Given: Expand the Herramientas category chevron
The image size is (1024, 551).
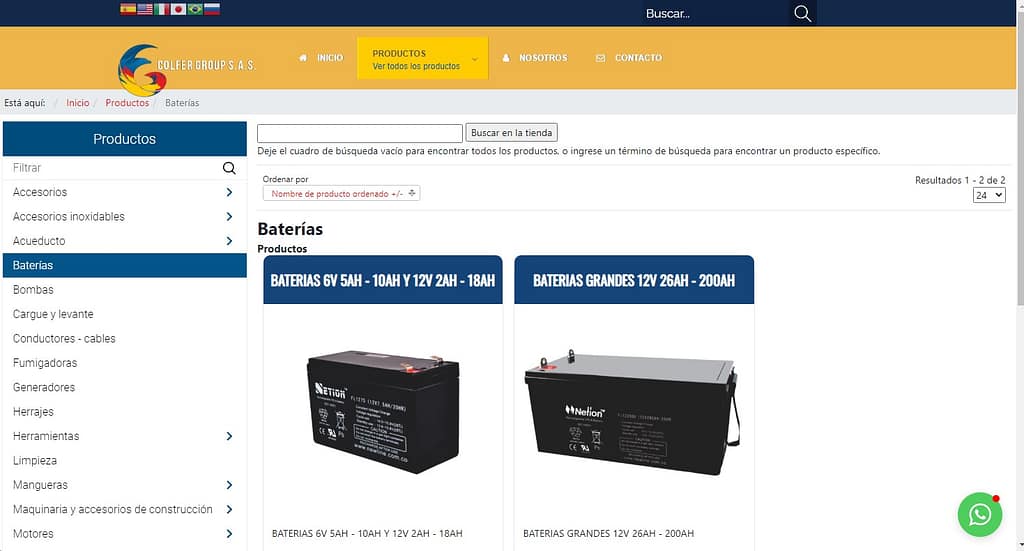Looking at the screenshot, I should point(229,436).
